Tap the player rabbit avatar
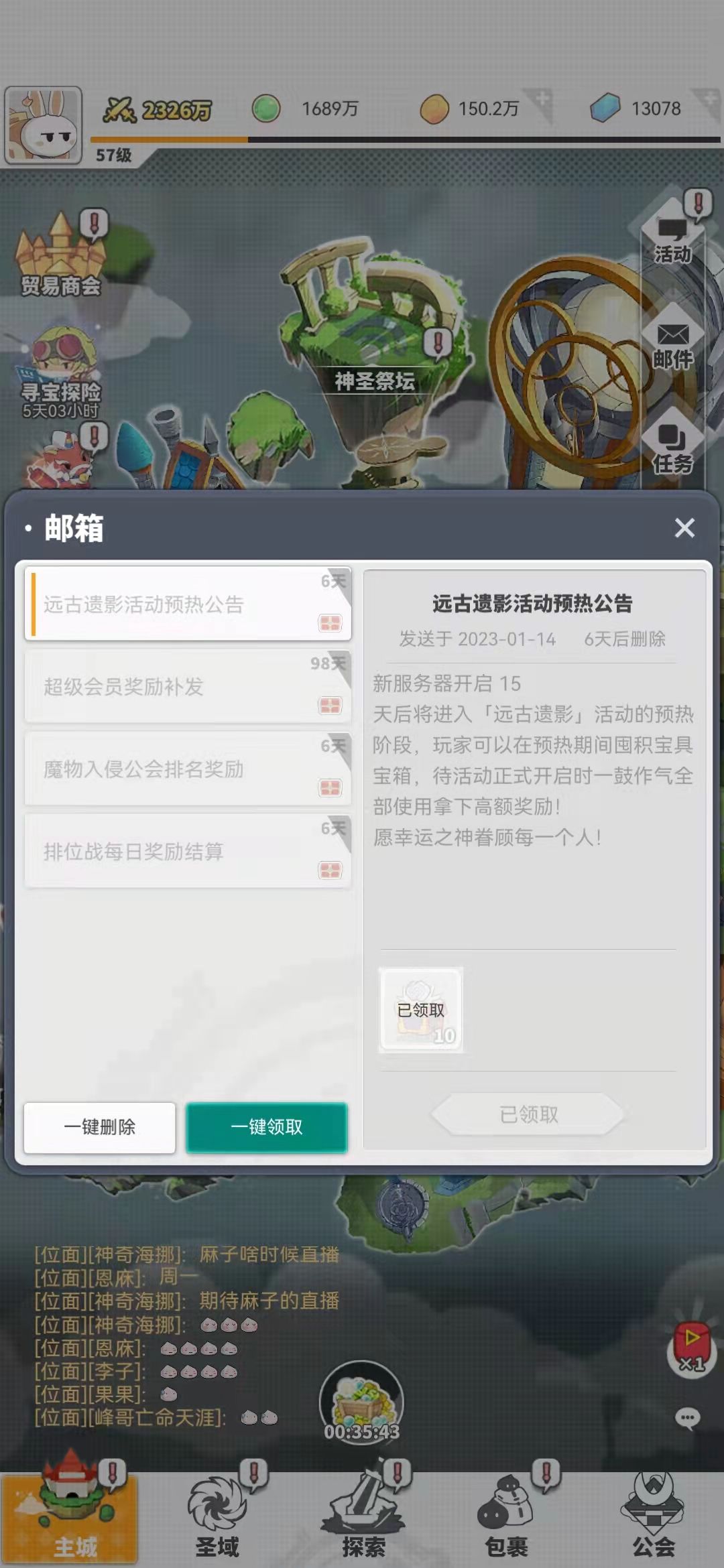This screenshot has height=1568, width=724. coord(44,125)
